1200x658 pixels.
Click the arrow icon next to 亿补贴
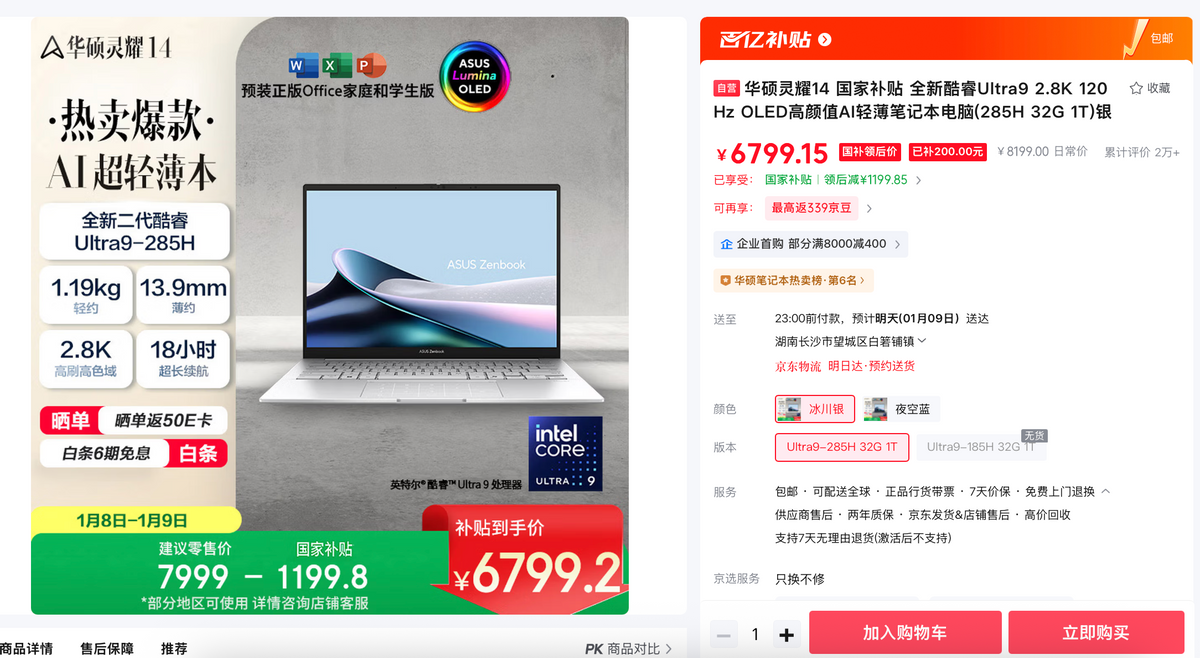[825, 40]
